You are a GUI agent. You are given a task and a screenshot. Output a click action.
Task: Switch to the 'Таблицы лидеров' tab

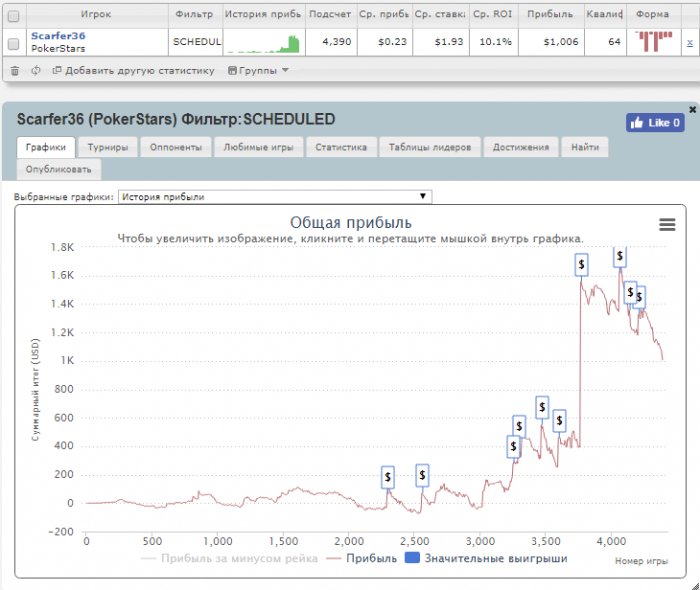(x=430, y=147)
